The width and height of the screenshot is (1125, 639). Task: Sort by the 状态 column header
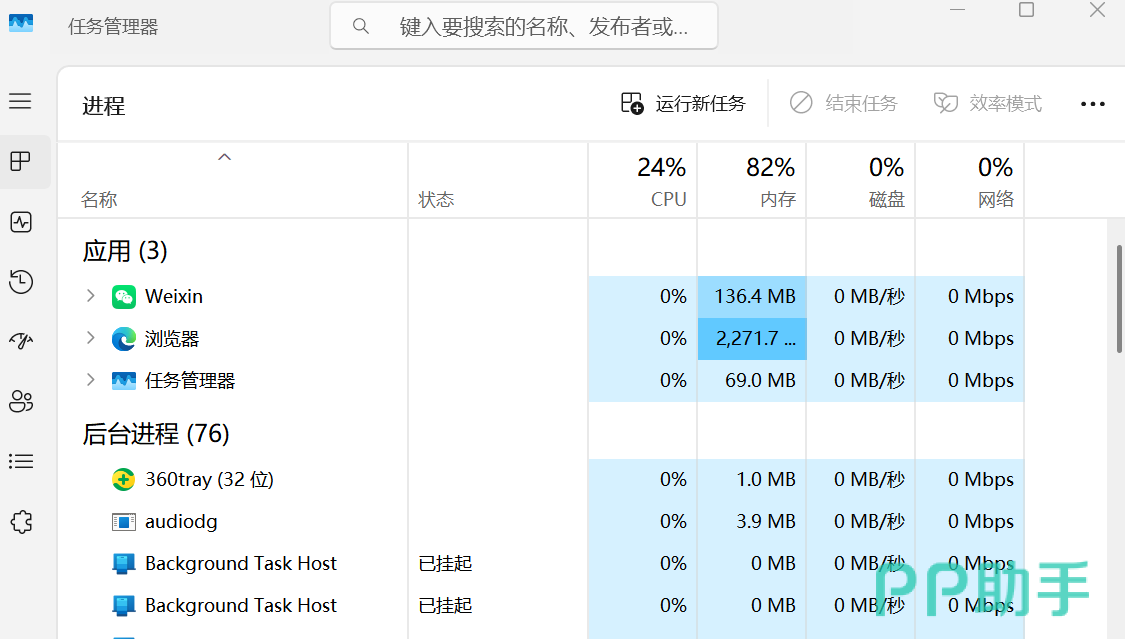498,180
